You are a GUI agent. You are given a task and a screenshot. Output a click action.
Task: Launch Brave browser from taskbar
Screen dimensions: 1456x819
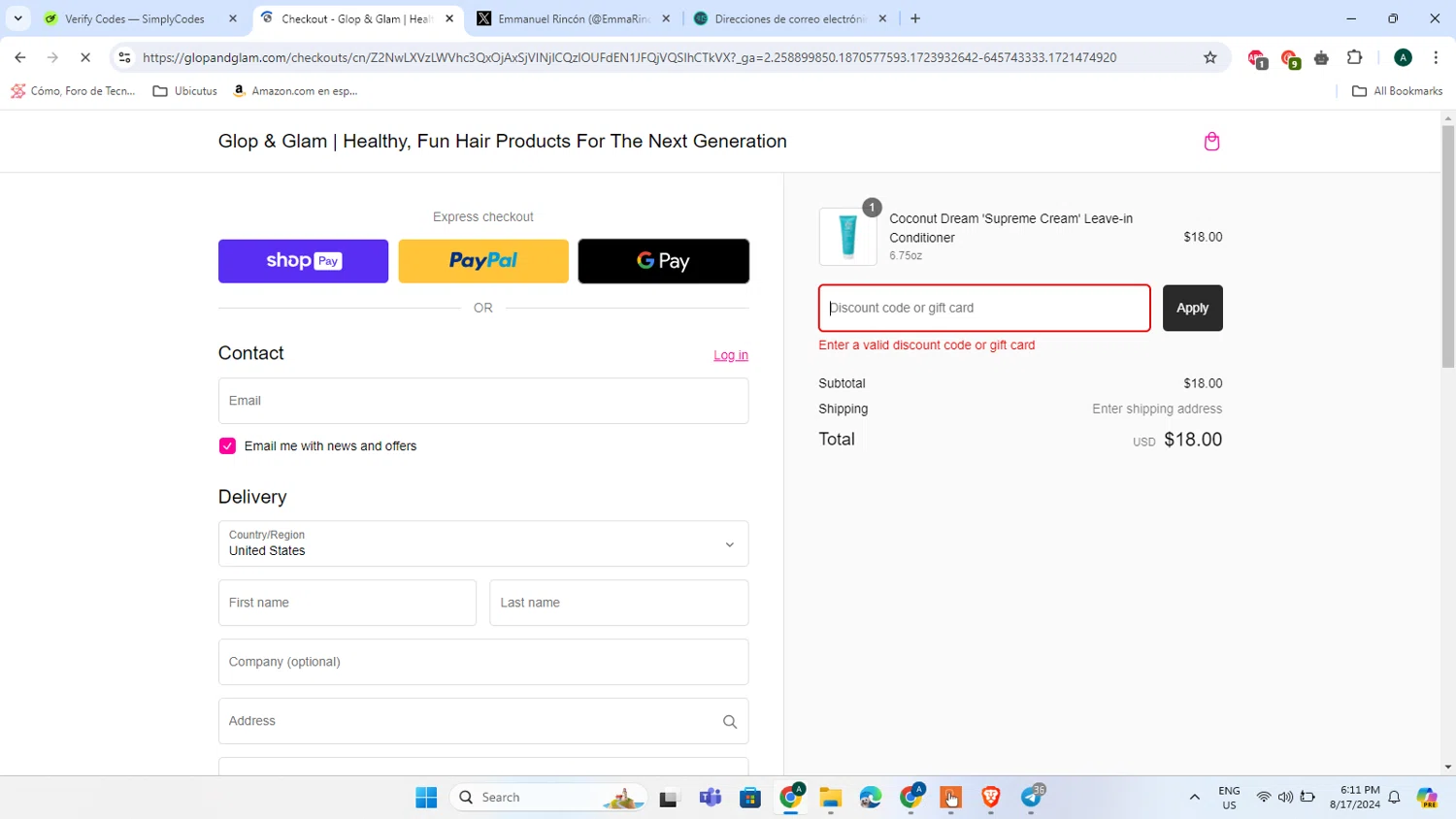coord(990,798)
